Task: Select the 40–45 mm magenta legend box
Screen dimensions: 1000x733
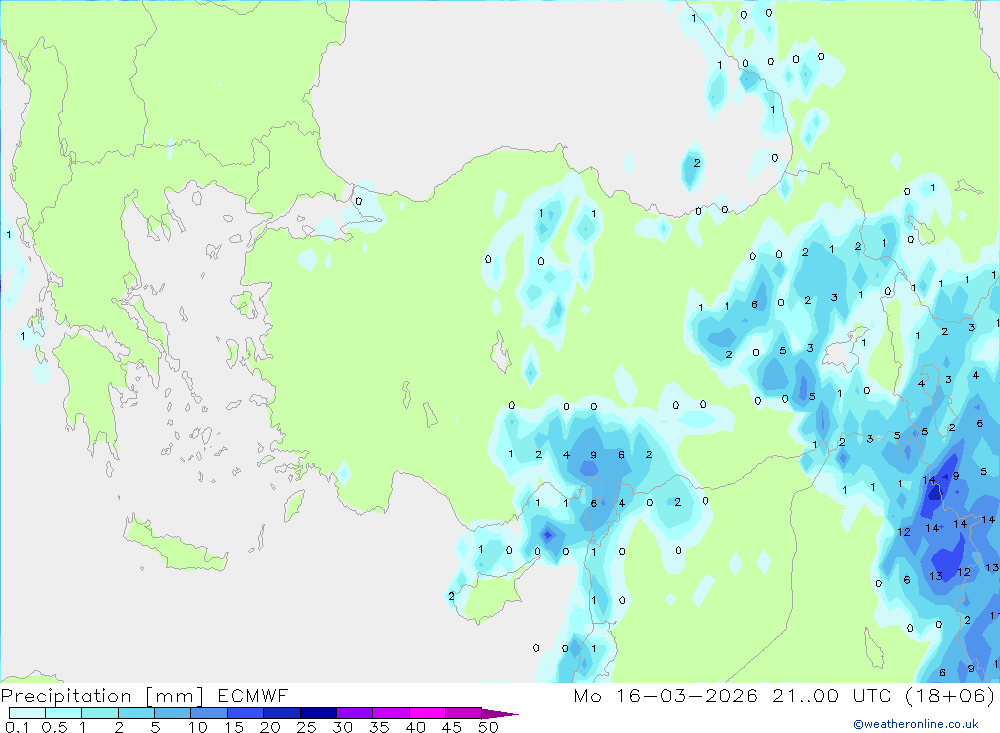Action: [x=427, y=713]
